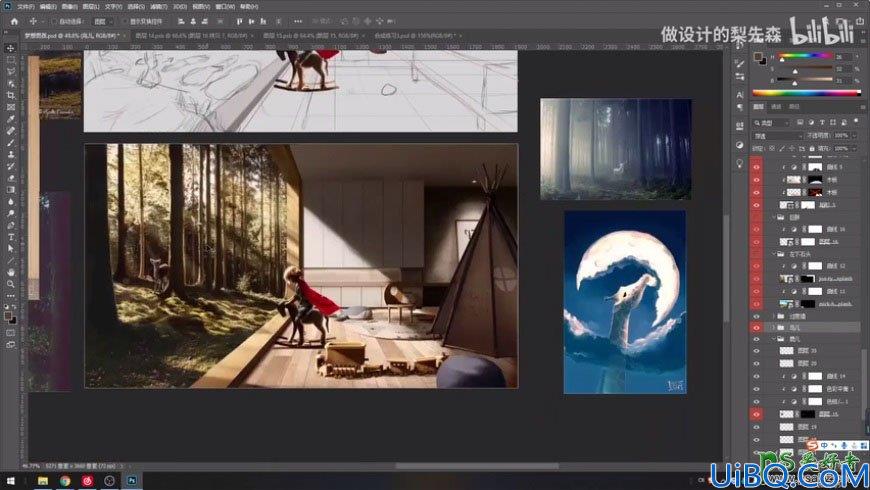This screenshot has height=490, width=870.
Task: Hide the 曲线 14 adjustment layer
Action: point(756,376)
